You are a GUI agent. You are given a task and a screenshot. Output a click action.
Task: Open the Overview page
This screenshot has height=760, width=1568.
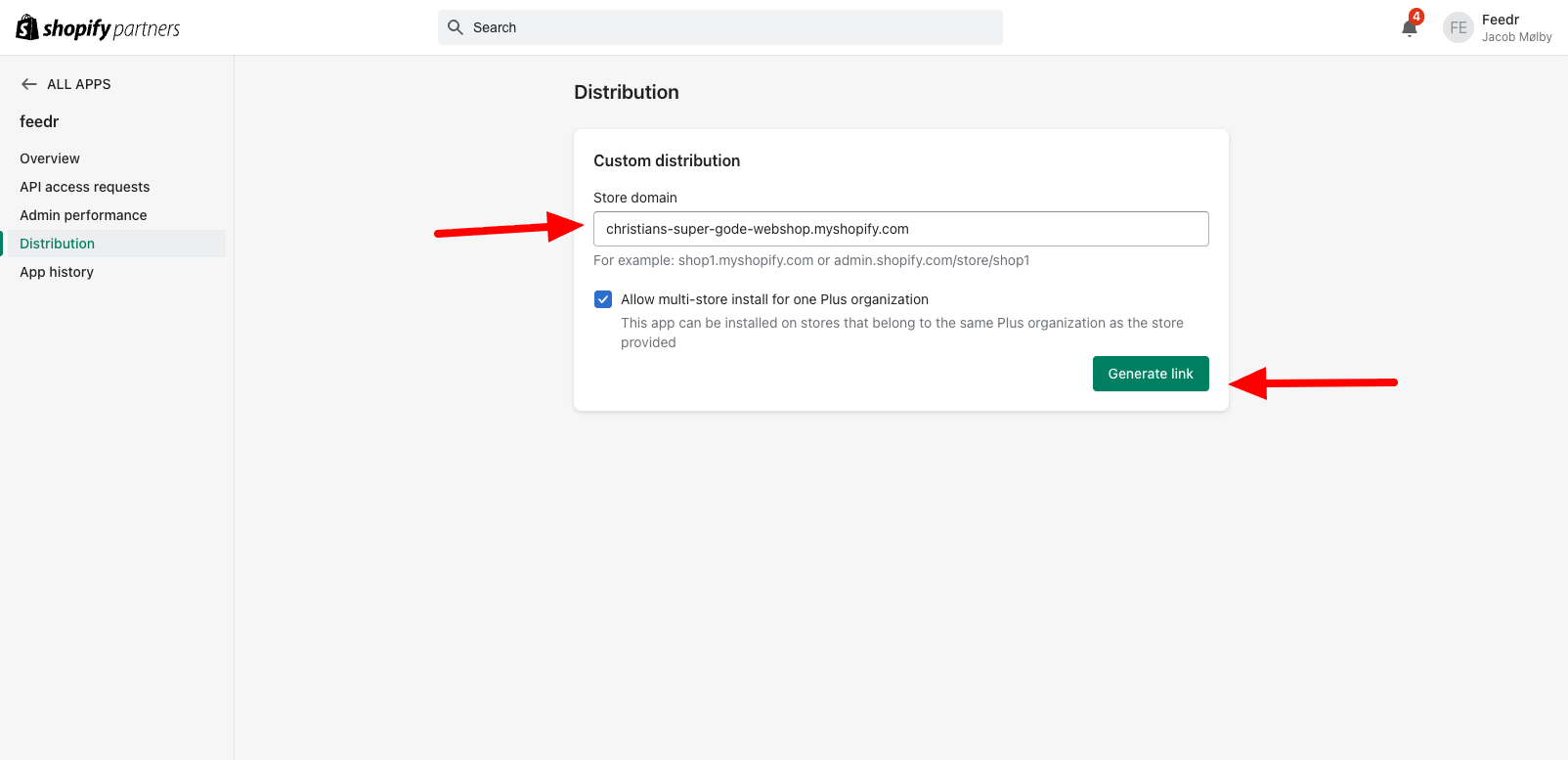point(50,158)
